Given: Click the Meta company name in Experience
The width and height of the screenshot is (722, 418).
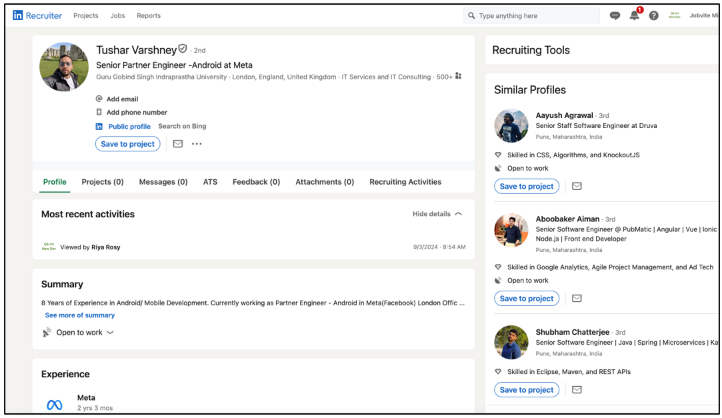Looking at the screenshot, I should pos(86,397).
